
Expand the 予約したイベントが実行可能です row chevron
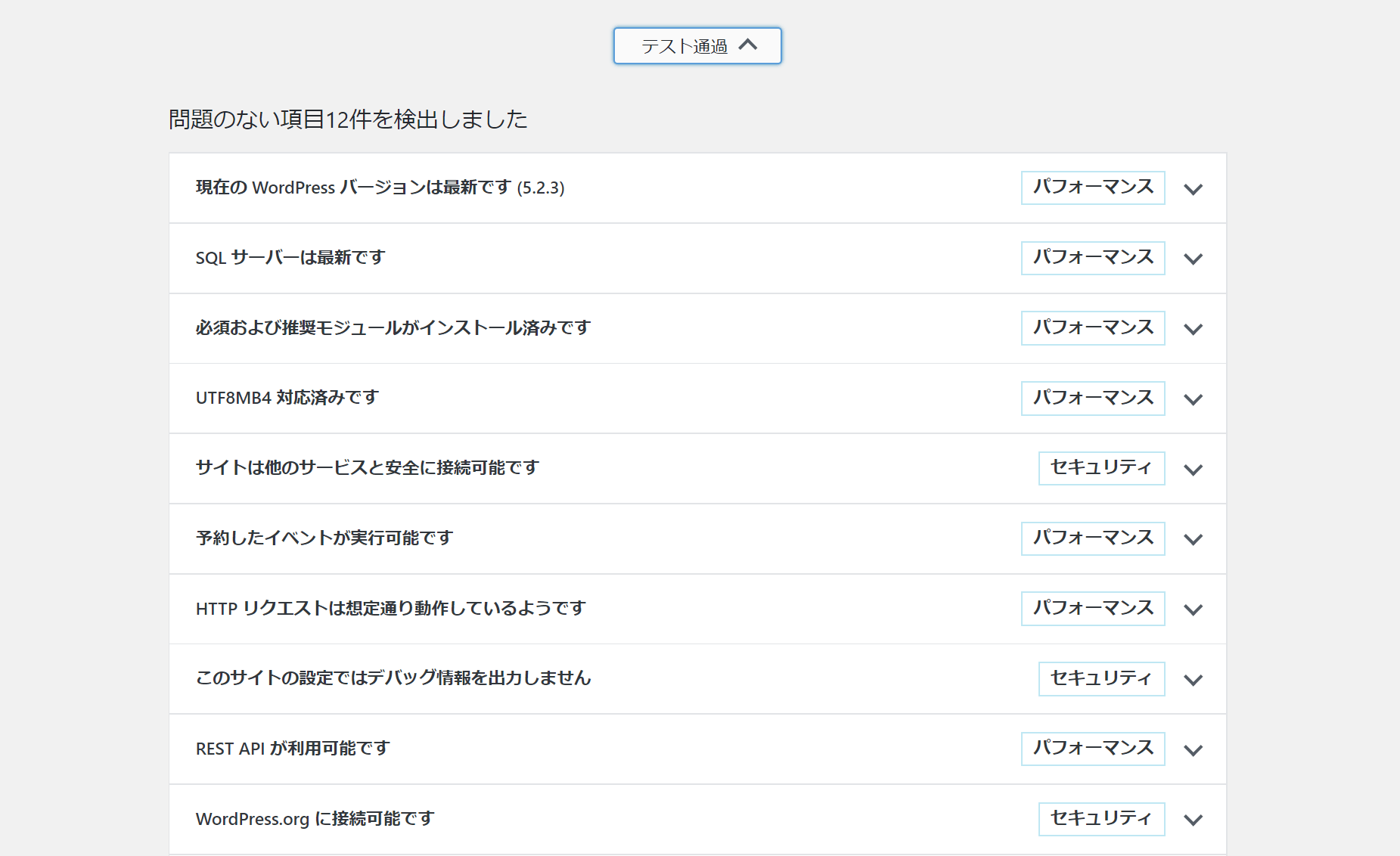1193,539
